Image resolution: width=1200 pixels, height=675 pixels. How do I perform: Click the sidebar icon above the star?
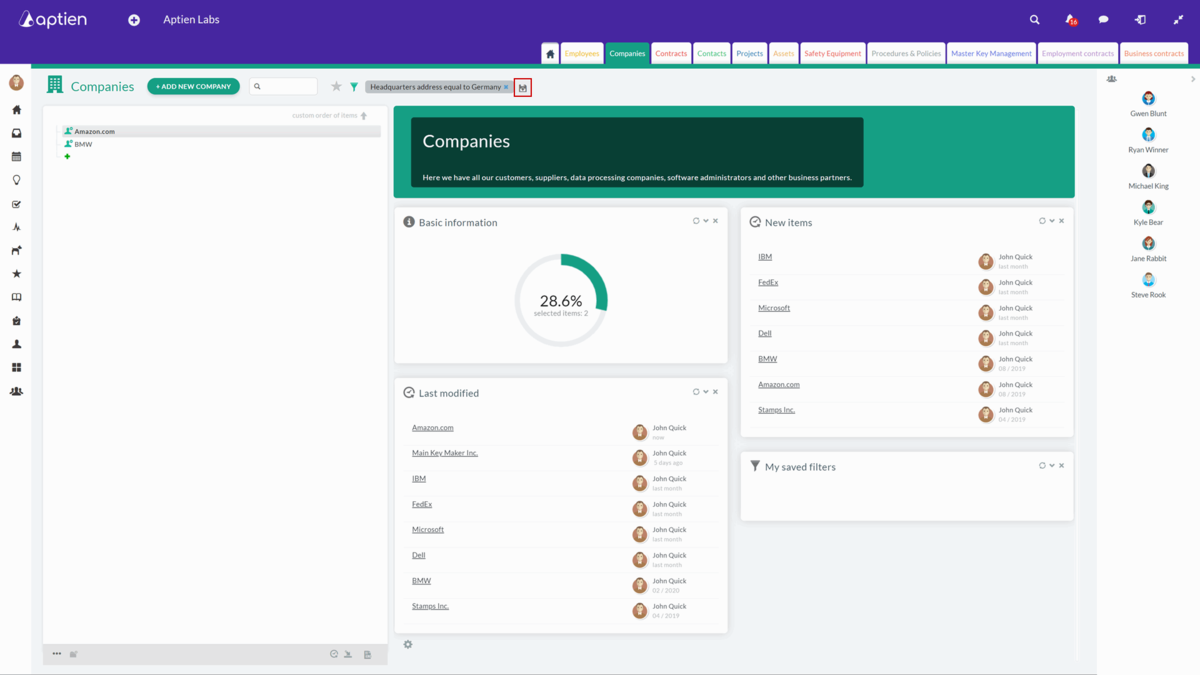point(16,250)
